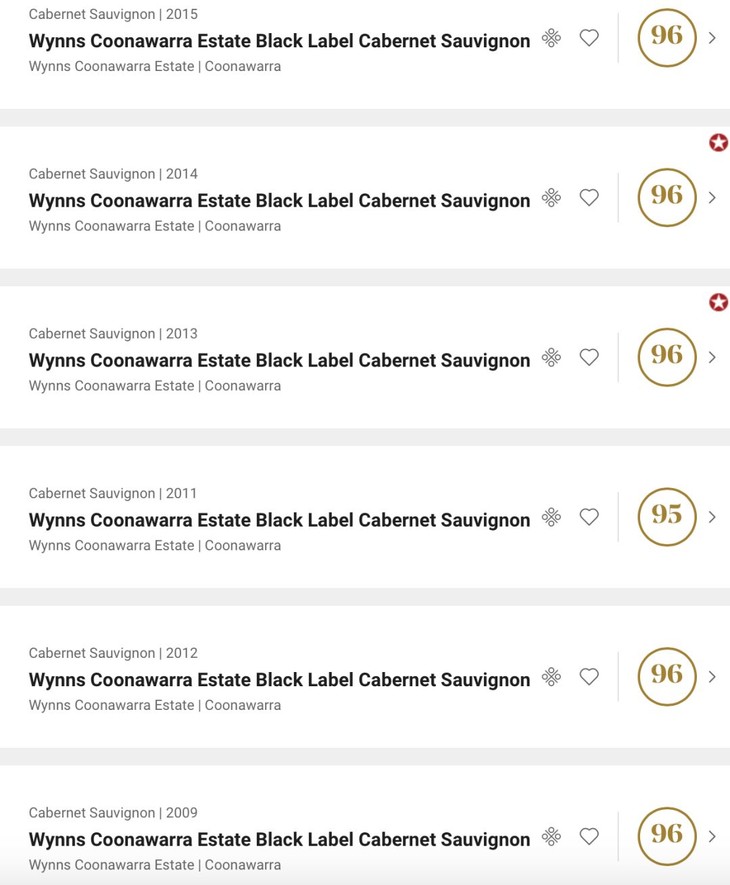The height and width of the screenshot is (885, 730).
Task: Click the ornament icon beside the 2014 wine
Action: (x=551, y=198)
